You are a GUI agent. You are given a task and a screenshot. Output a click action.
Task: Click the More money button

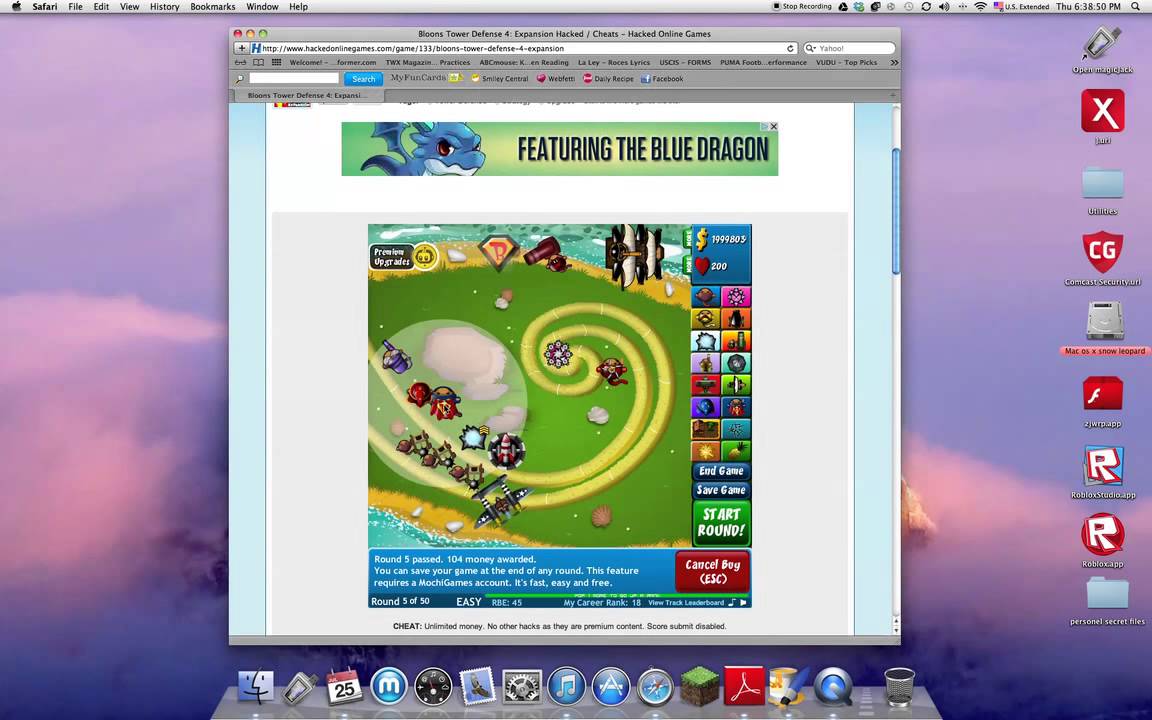point(688,239)
